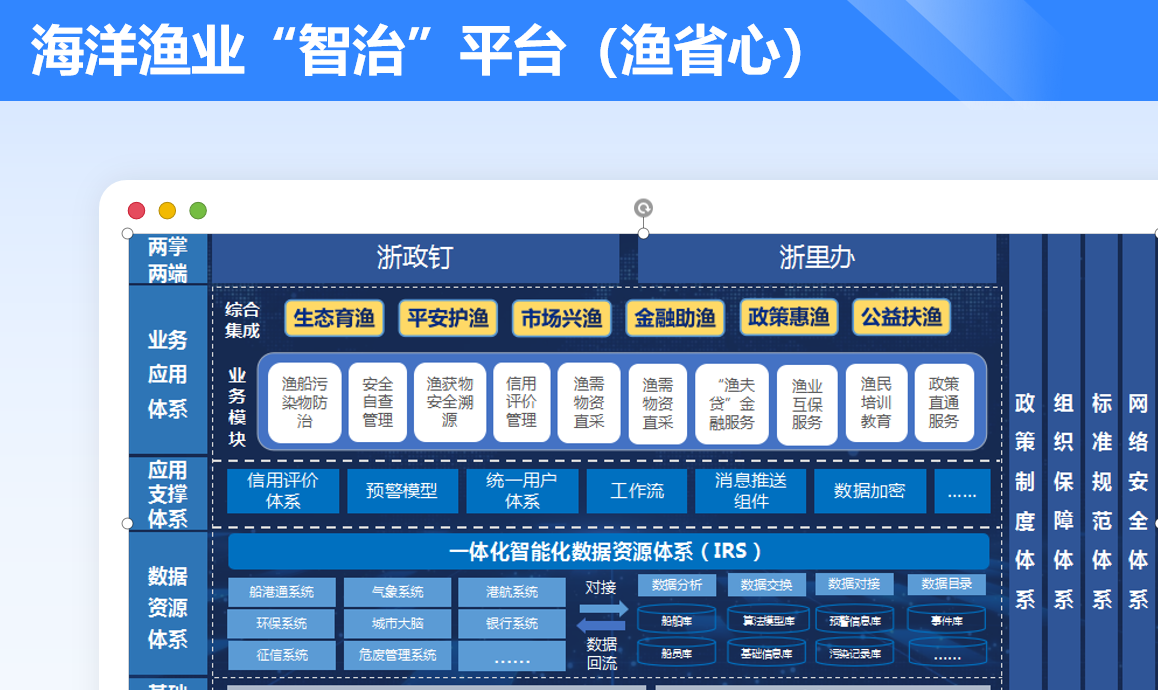Click the left-pointing arrow above 数据回流

(x=601, y=626)
